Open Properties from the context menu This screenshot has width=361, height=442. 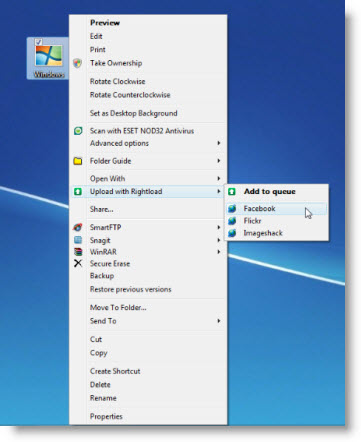point(106,417)
